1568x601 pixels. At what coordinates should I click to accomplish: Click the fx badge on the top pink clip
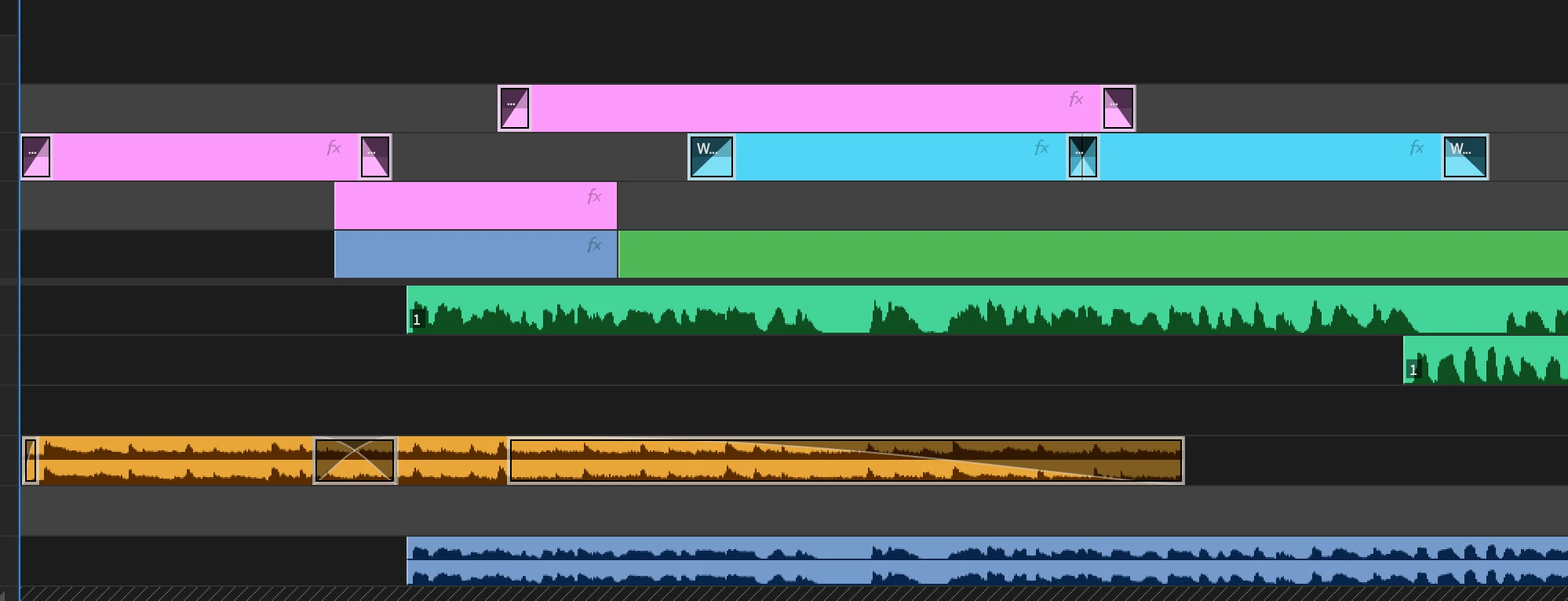[1076, 99]
